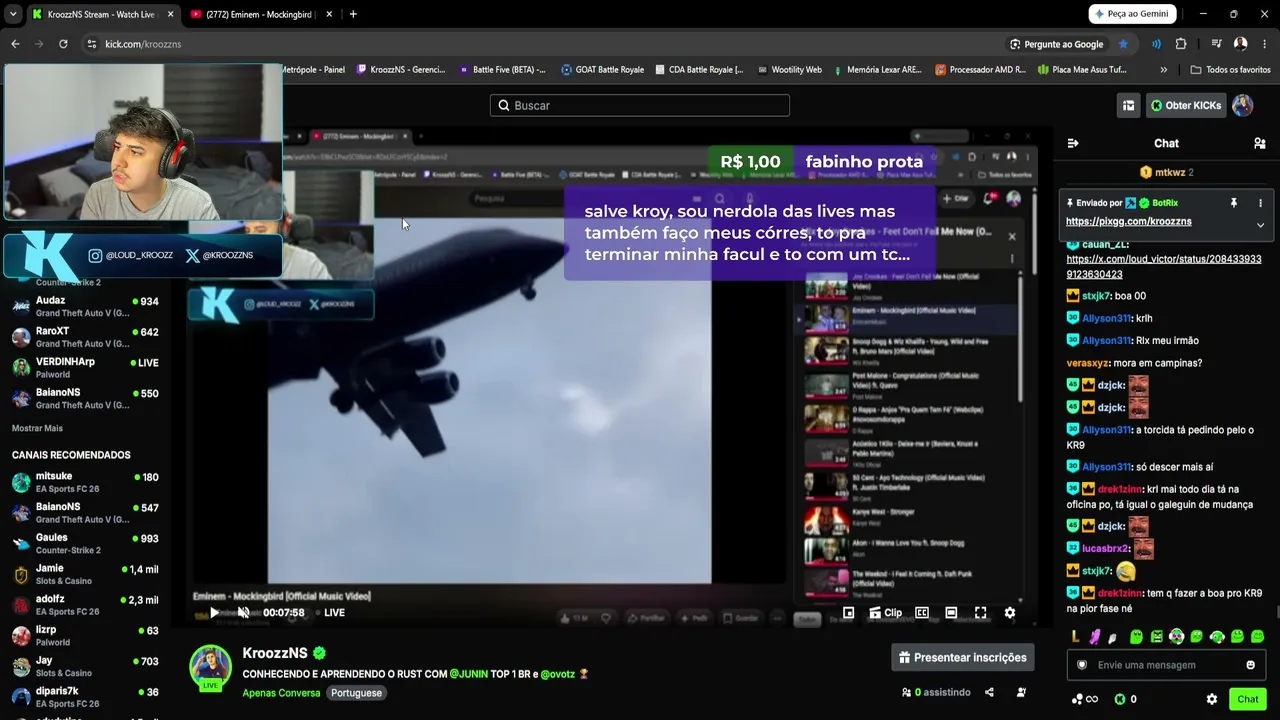The height and width of the screenshot is (720, 1280).
Task: Click the Buscar search field
Action: (640, 105)
